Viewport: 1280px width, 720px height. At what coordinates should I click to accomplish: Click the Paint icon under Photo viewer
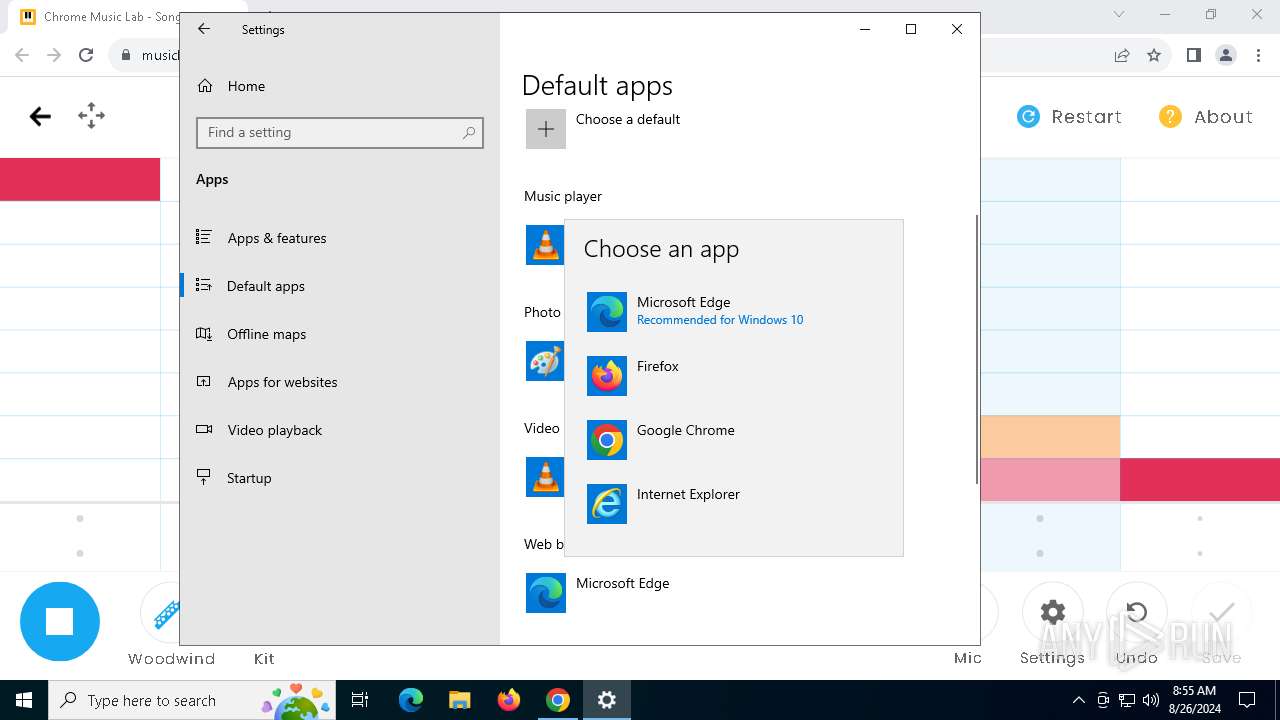(545, 361)
